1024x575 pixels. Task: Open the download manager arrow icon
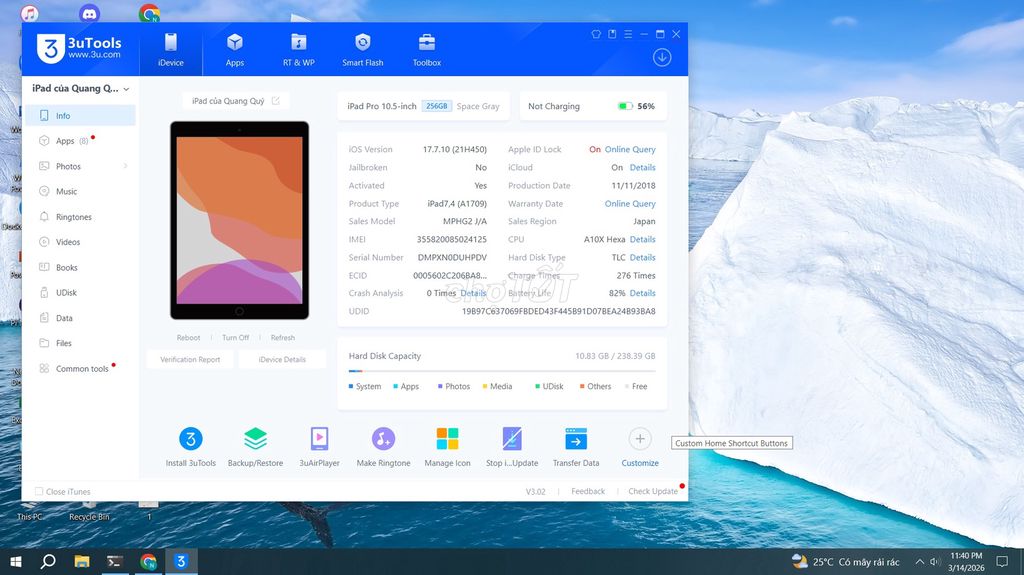coord(662,58)
